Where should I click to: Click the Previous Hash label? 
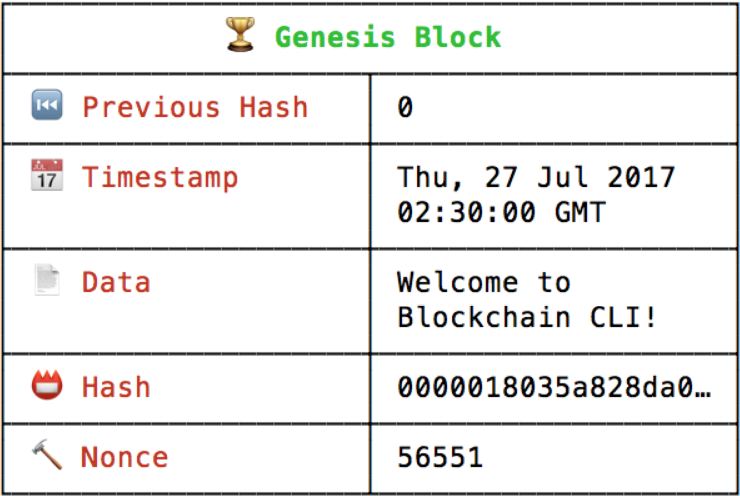(195, 107)
